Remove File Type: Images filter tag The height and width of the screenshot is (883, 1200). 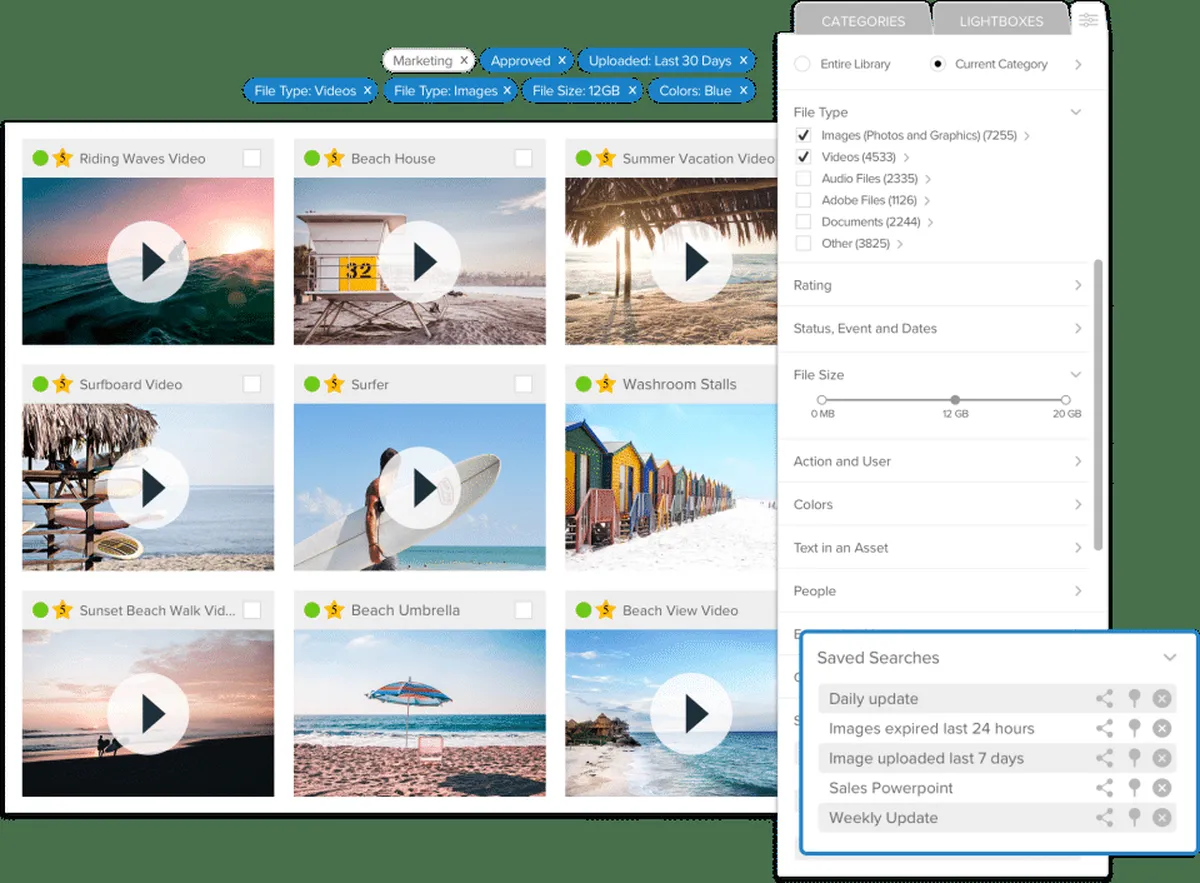coord(508,91)
